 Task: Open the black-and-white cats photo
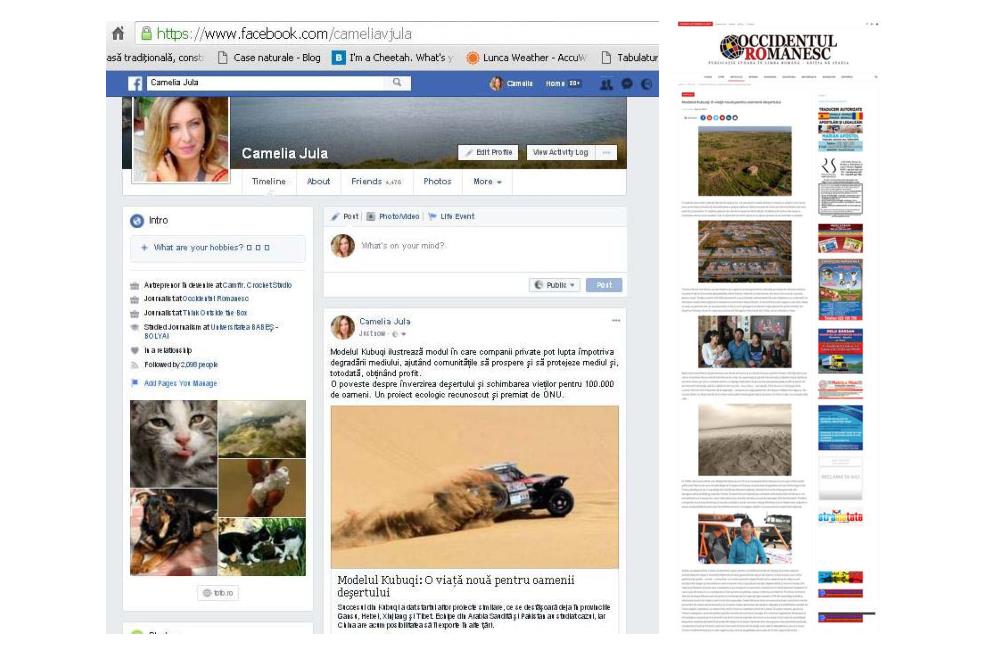pyautogui.click(x=262, y=547)
